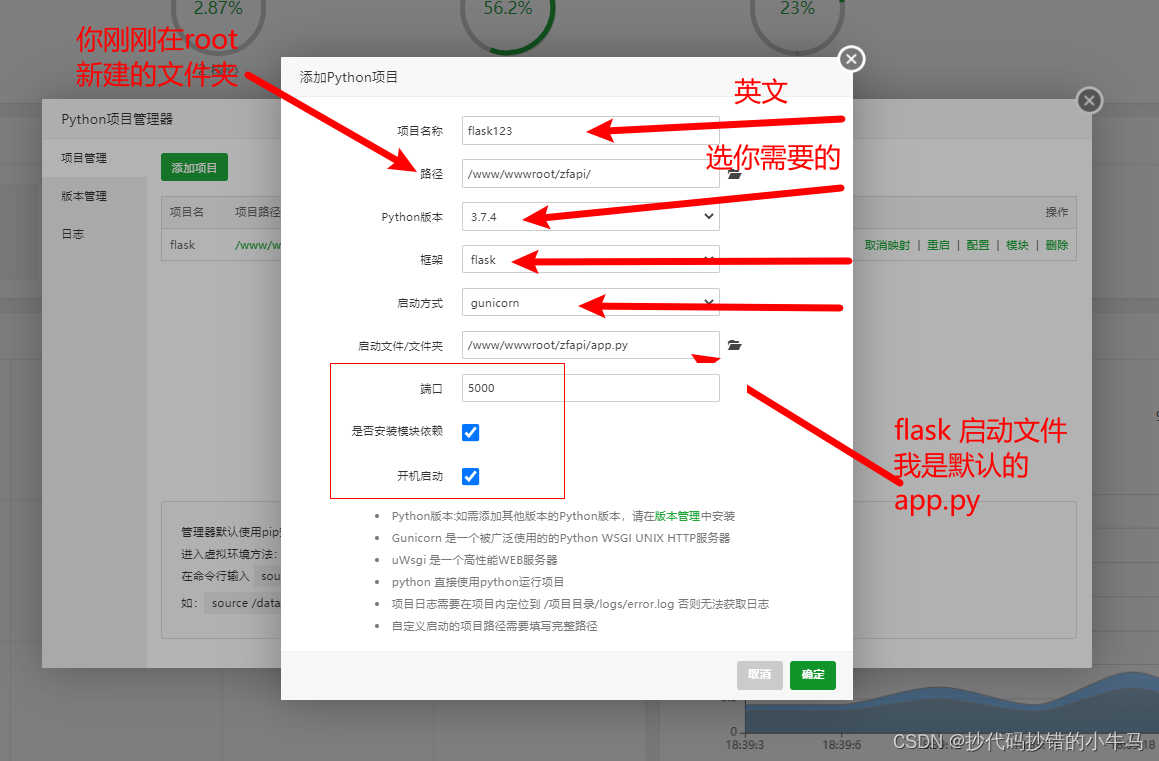Click the 路径 input field
Image resolution: width=1159 pixels, height=761 pixels.
591,174
